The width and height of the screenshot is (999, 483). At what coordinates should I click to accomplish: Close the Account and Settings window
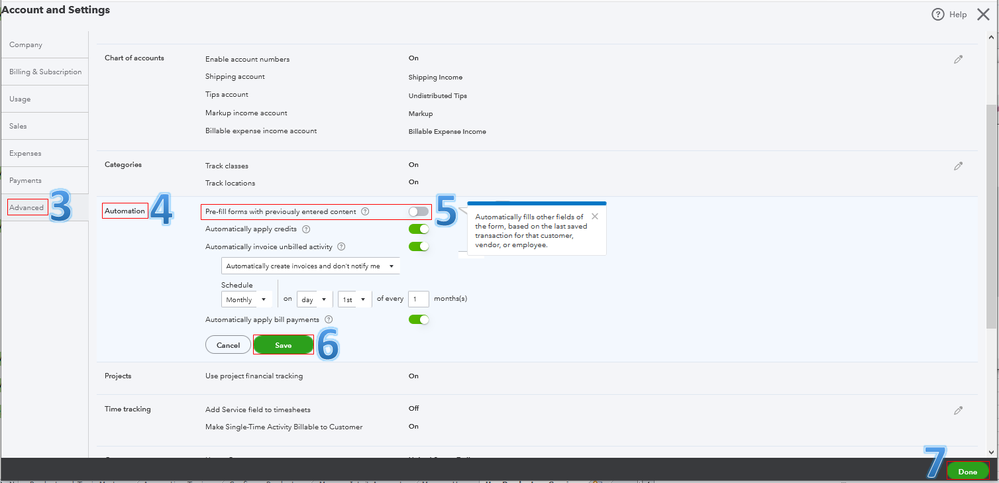(983, 15)
